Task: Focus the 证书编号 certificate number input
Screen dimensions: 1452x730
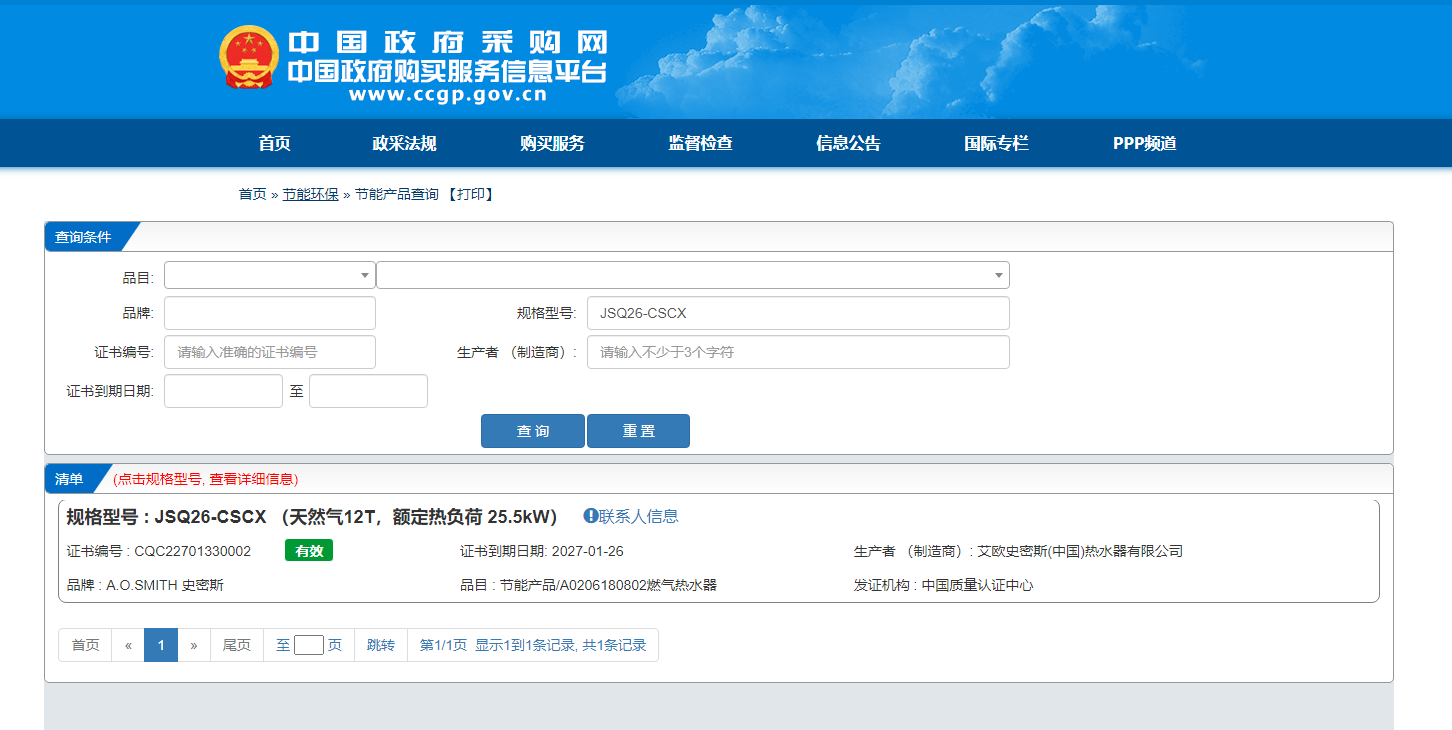Action: coord(270,352)
